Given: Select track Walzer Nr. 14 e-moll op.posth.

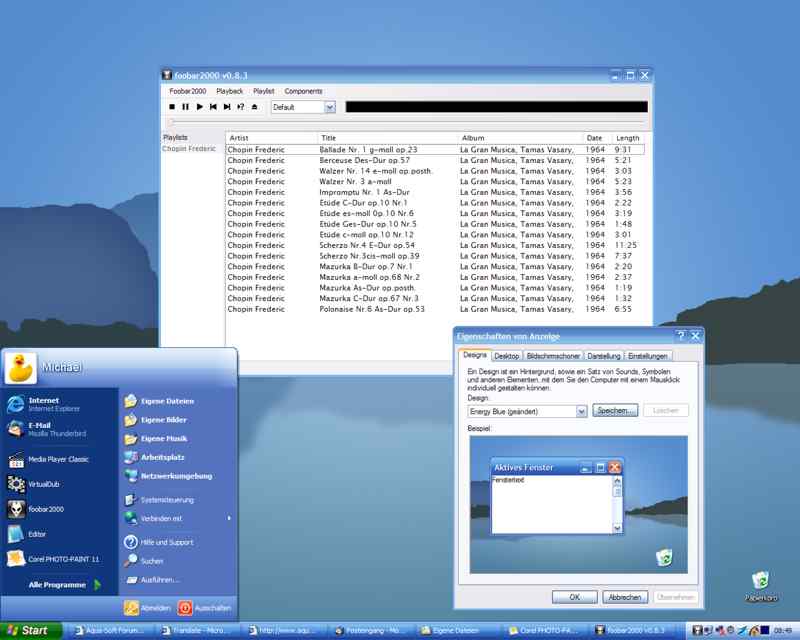Looking at the screenshot, I should point(435,171).
